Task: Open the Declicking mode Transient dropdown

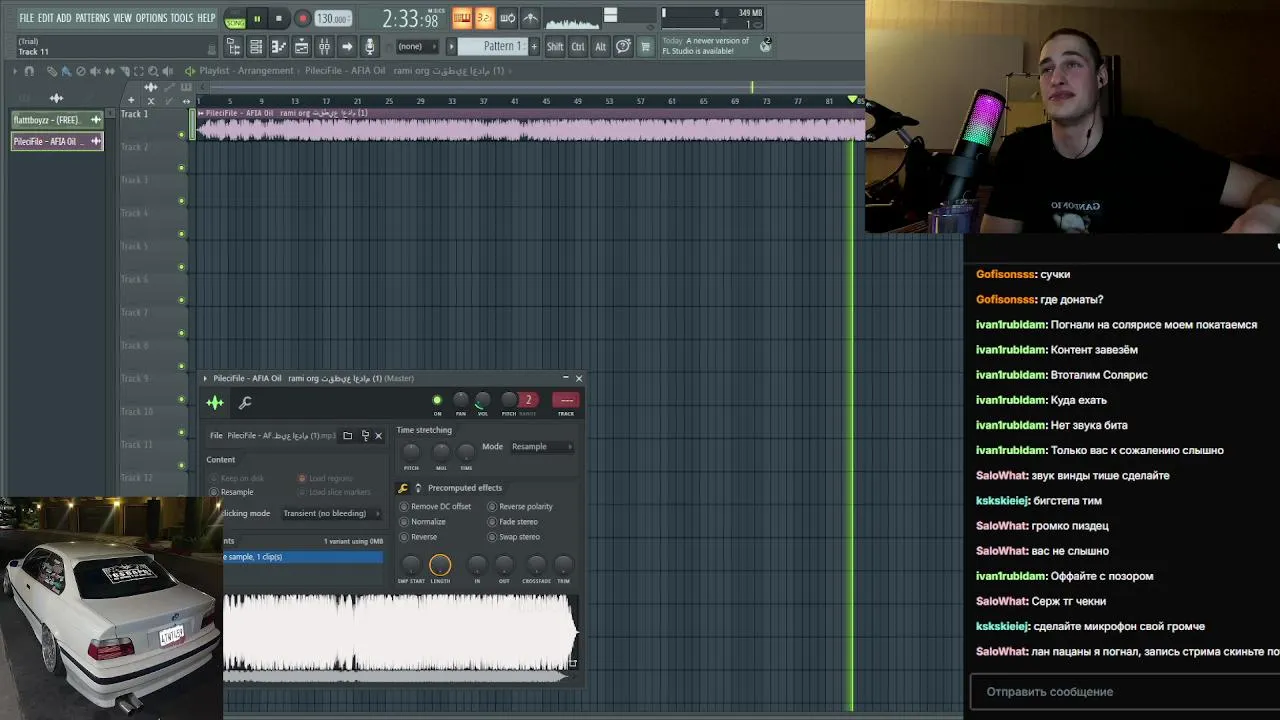Action: [331, 514]
